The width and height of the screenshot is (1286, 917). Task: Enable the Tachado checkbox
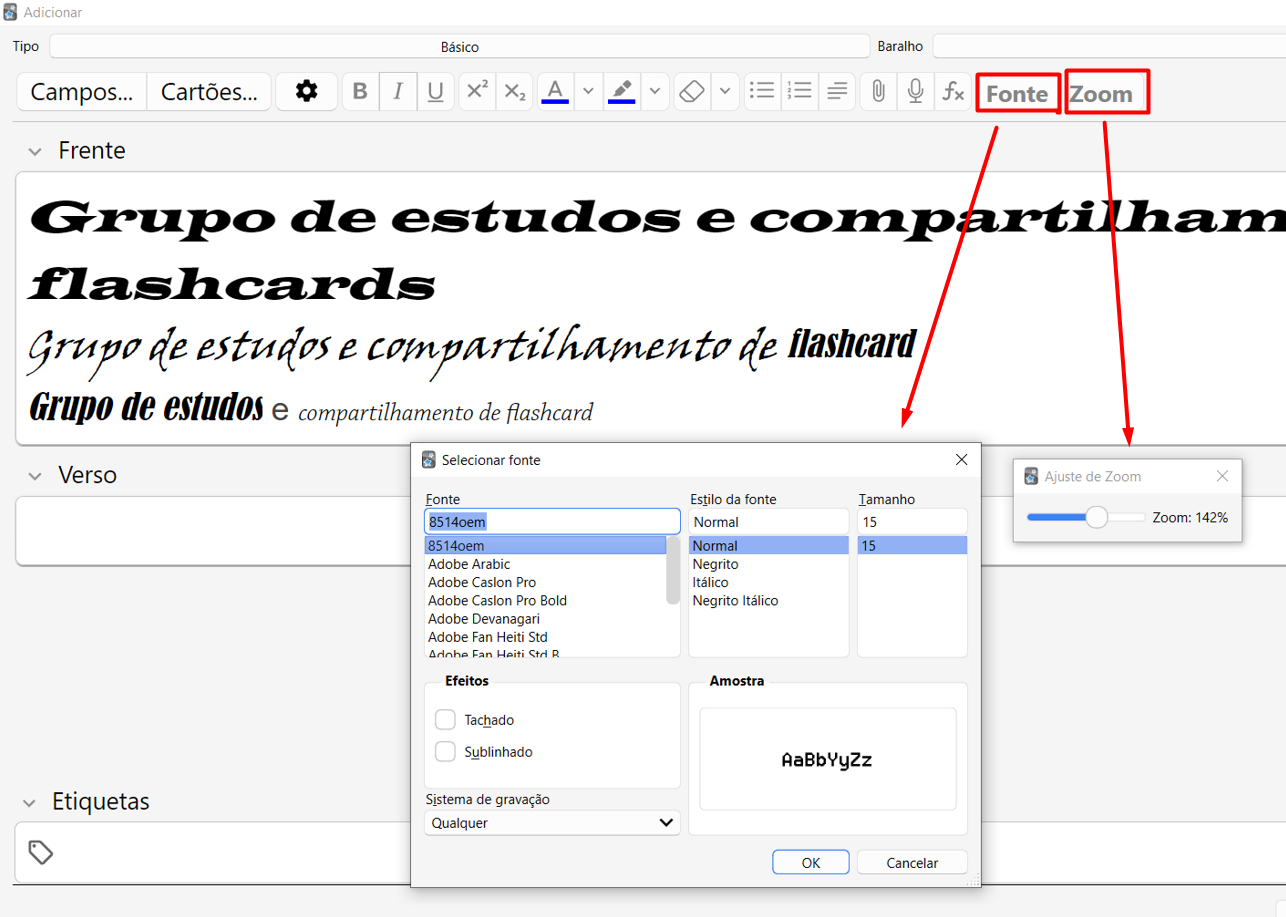(x=446, y=720)
